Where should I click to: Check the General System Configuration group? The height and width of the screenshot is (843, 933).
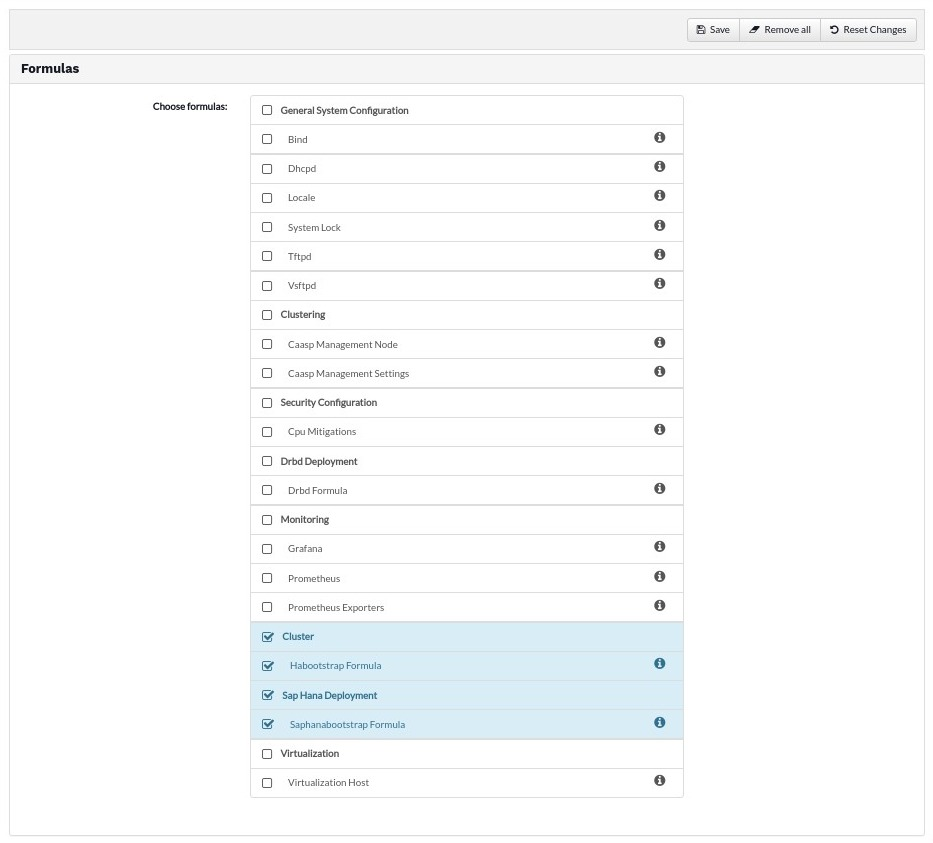pyautogui.click(x=267, y=111)
